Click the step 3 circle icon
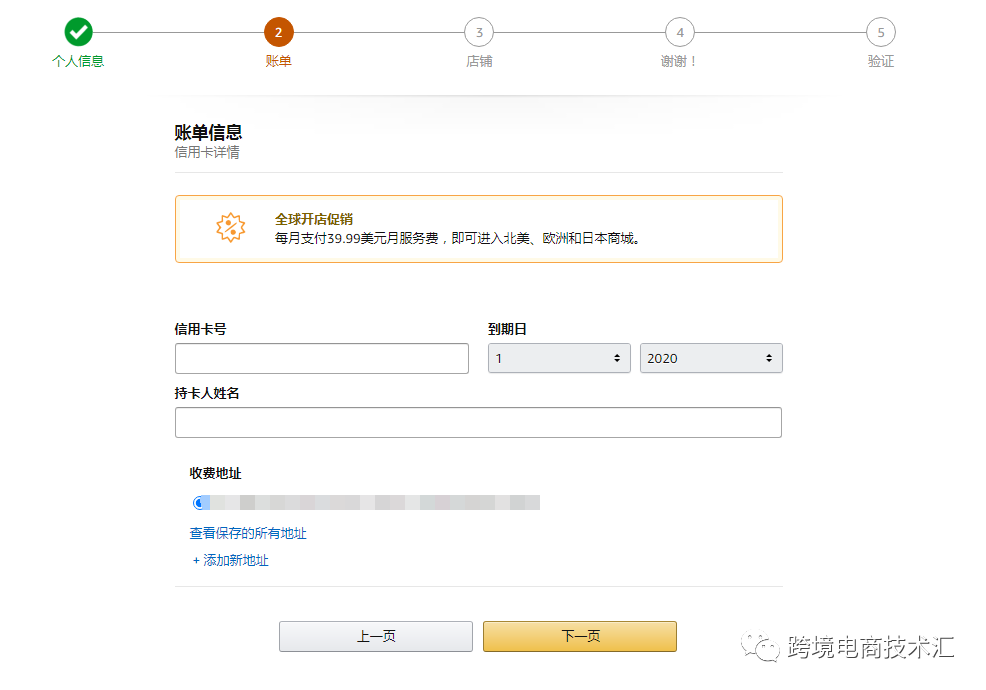Viewport: 986px width, 690px height. tap(479, 32)
